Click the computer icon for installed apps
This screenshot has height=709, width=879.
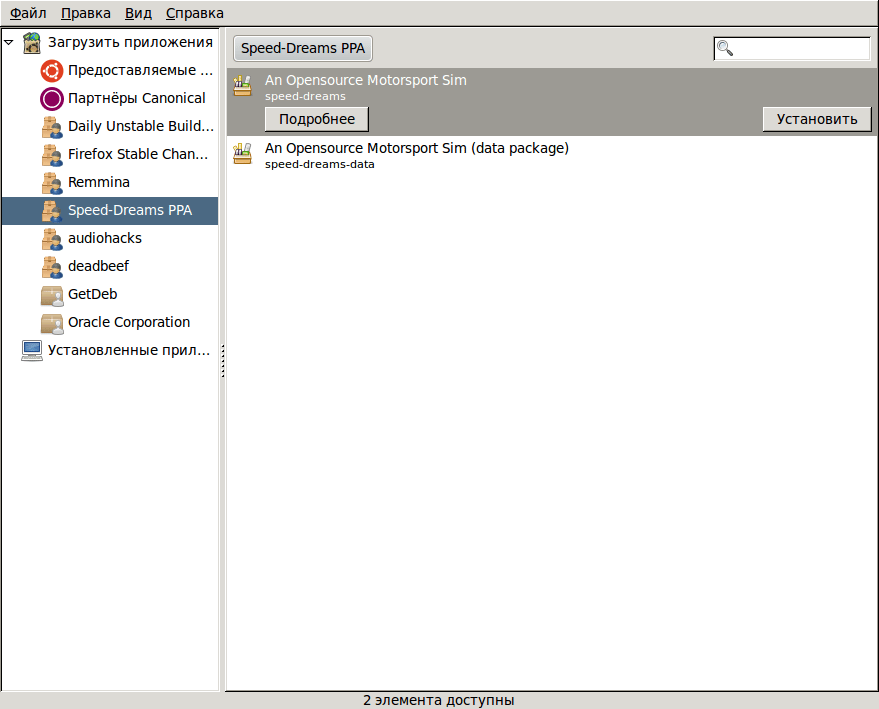(x=31, y=351)
